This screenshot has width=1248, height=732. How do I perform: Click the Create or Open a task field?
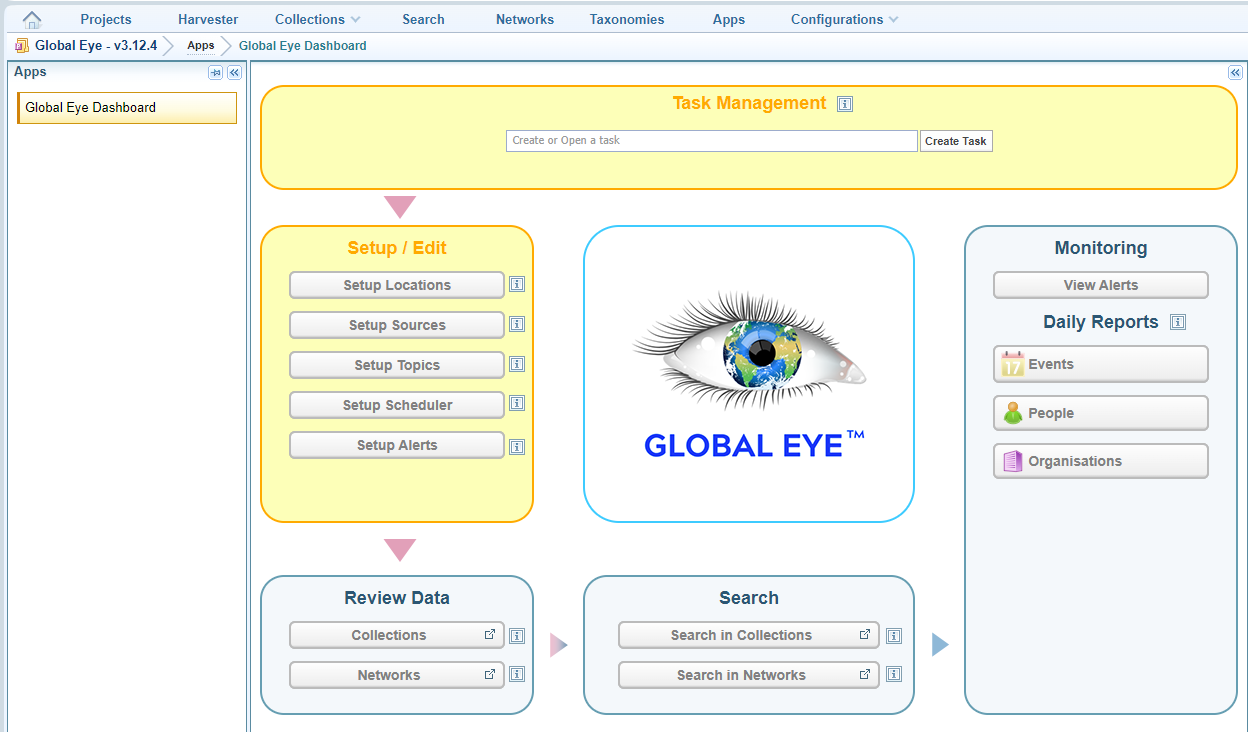pyautogui.click(x=711, y=141)
